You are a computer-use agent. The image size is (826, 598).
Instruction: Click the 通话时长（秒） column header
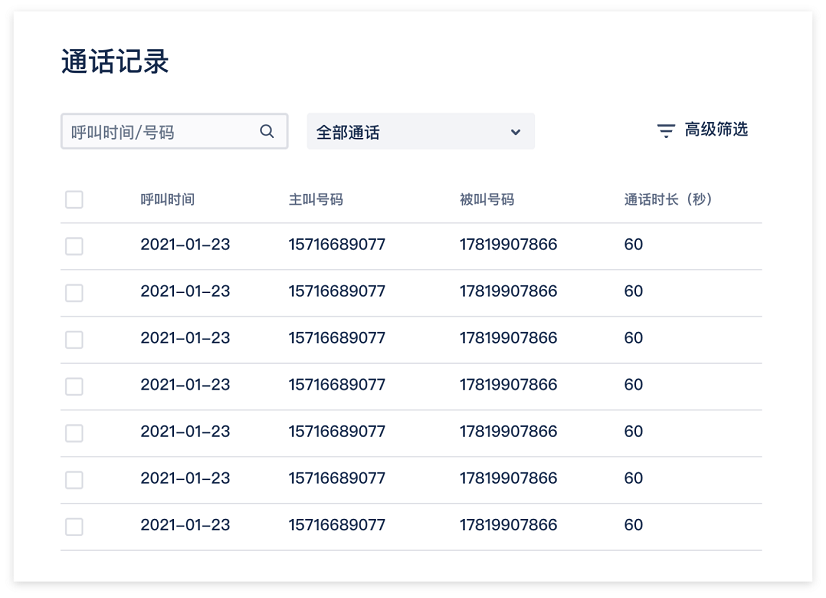[666, 199]
